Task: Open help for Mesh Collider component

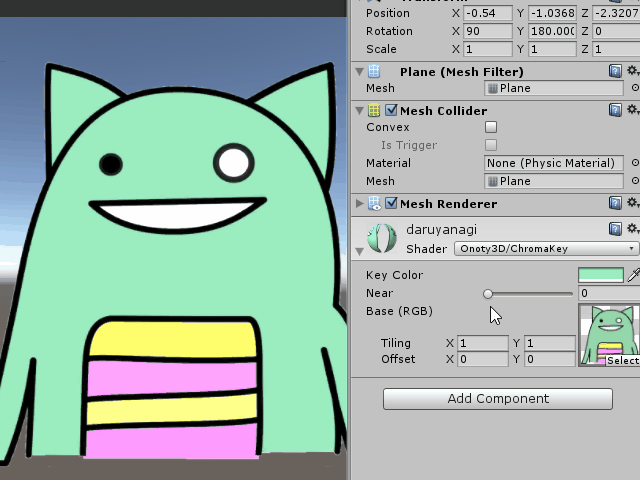Action: (615, 110)
